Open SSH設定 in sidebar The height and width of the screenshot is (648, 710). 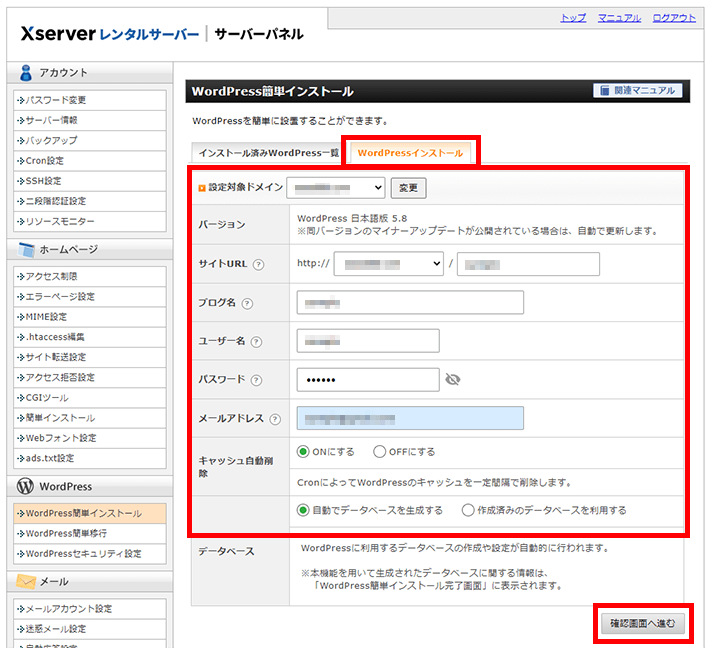(x=90, y=181)
